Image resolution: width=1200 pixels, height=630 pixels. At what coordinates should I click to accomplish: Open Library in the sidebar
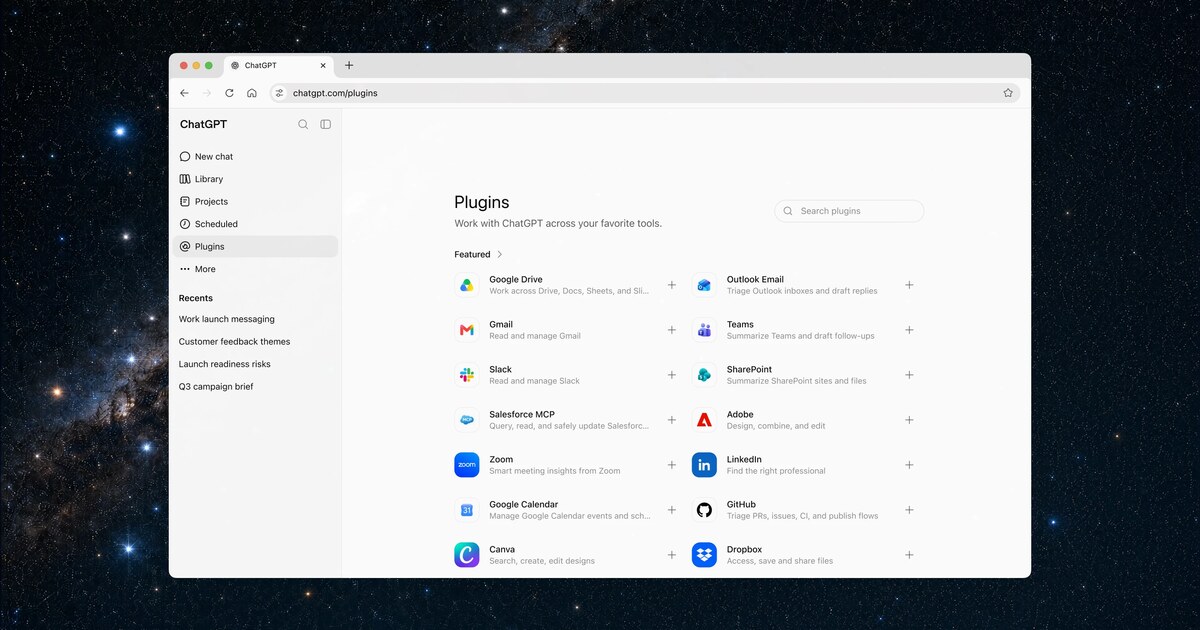255,179
